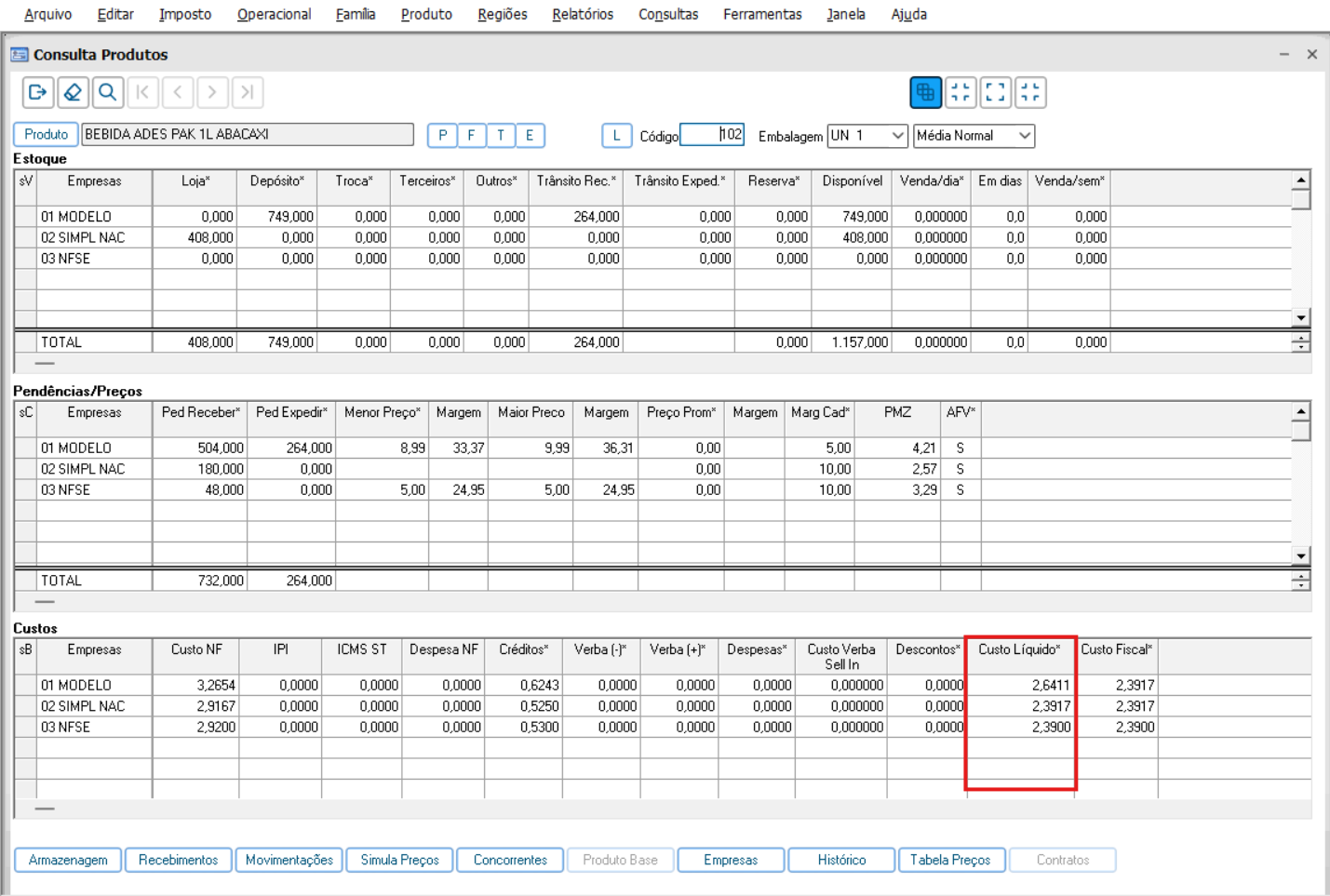
Task: Select the 504,000 Ped Receber cell
Action: (200, 448)
